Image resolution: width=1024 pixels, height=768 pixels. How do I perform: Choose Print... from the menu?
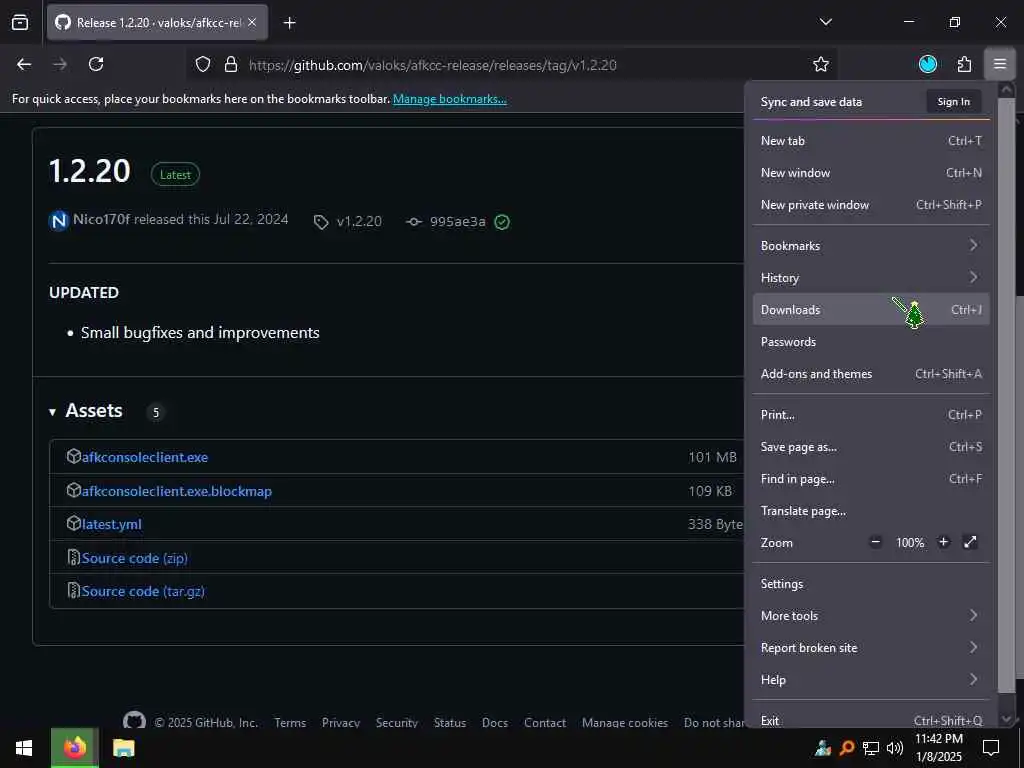[x=871, y=415]
